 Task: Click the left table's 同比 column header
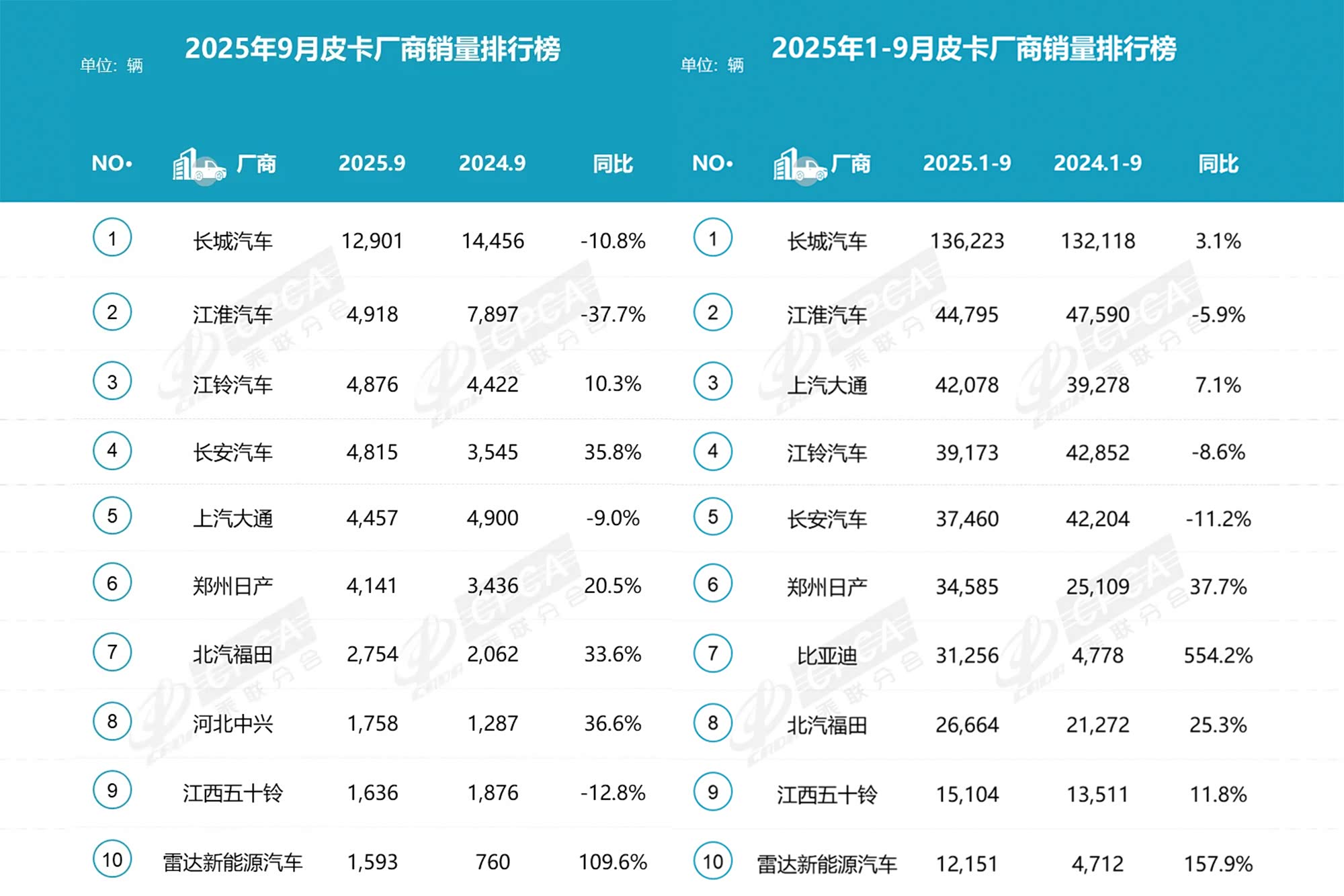[x=613, y=163]
